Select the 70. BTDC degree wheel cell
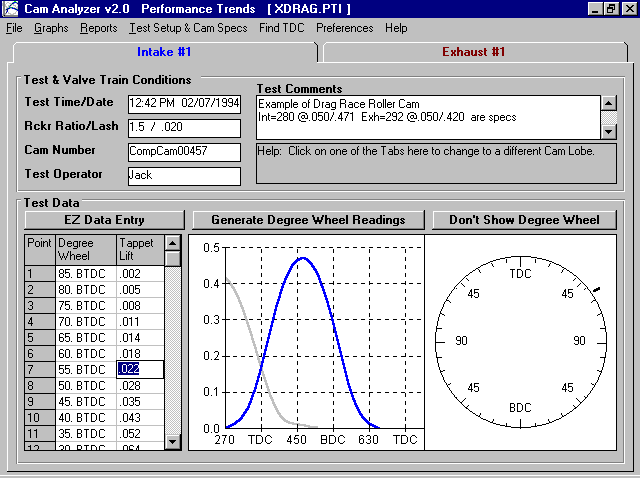The height and width of the screenshot is (480, 640). [x=86, y=322]
